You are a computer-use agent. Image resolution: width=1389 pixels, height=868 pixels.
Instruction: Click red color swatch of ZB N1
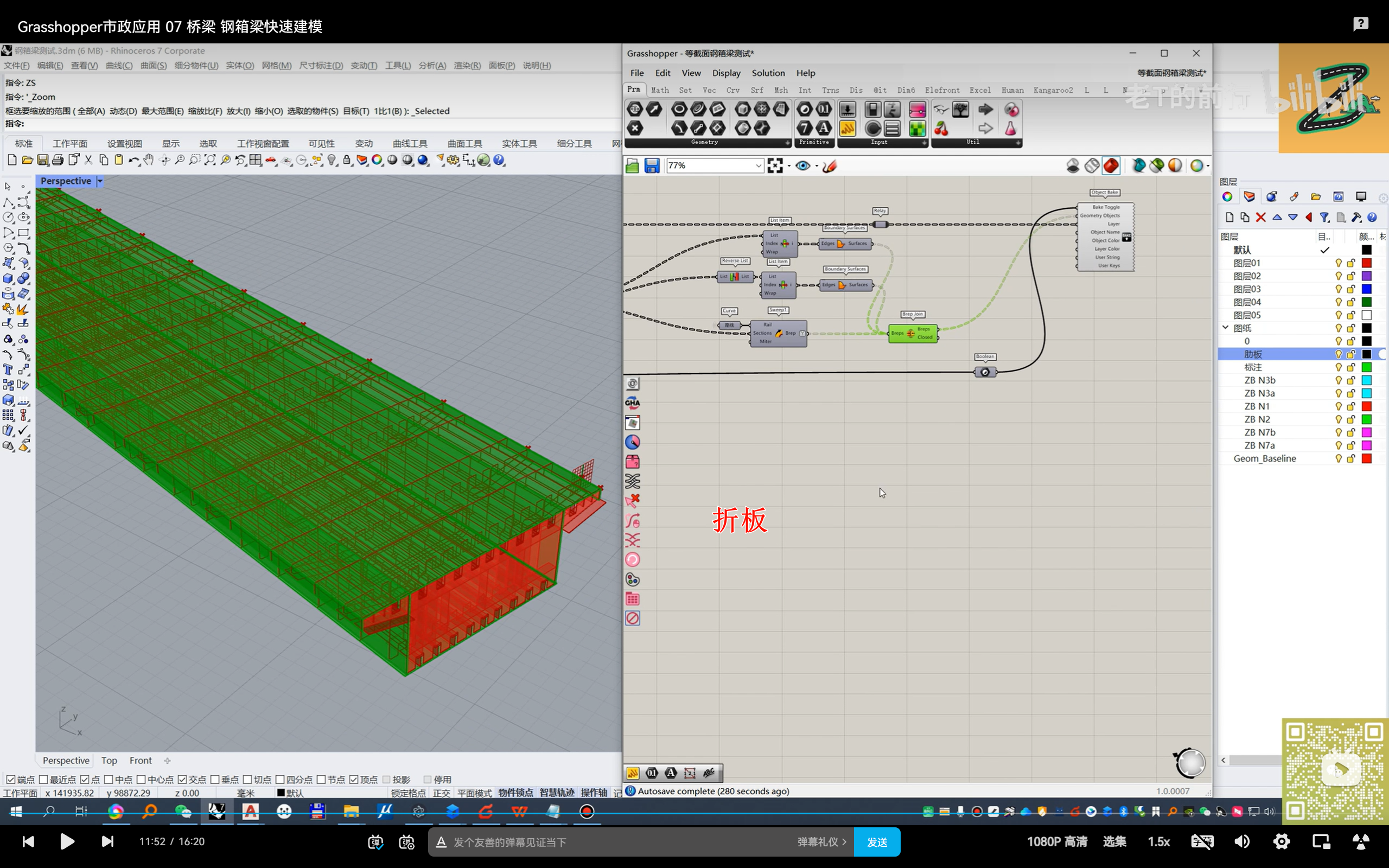coord(1367,406)
